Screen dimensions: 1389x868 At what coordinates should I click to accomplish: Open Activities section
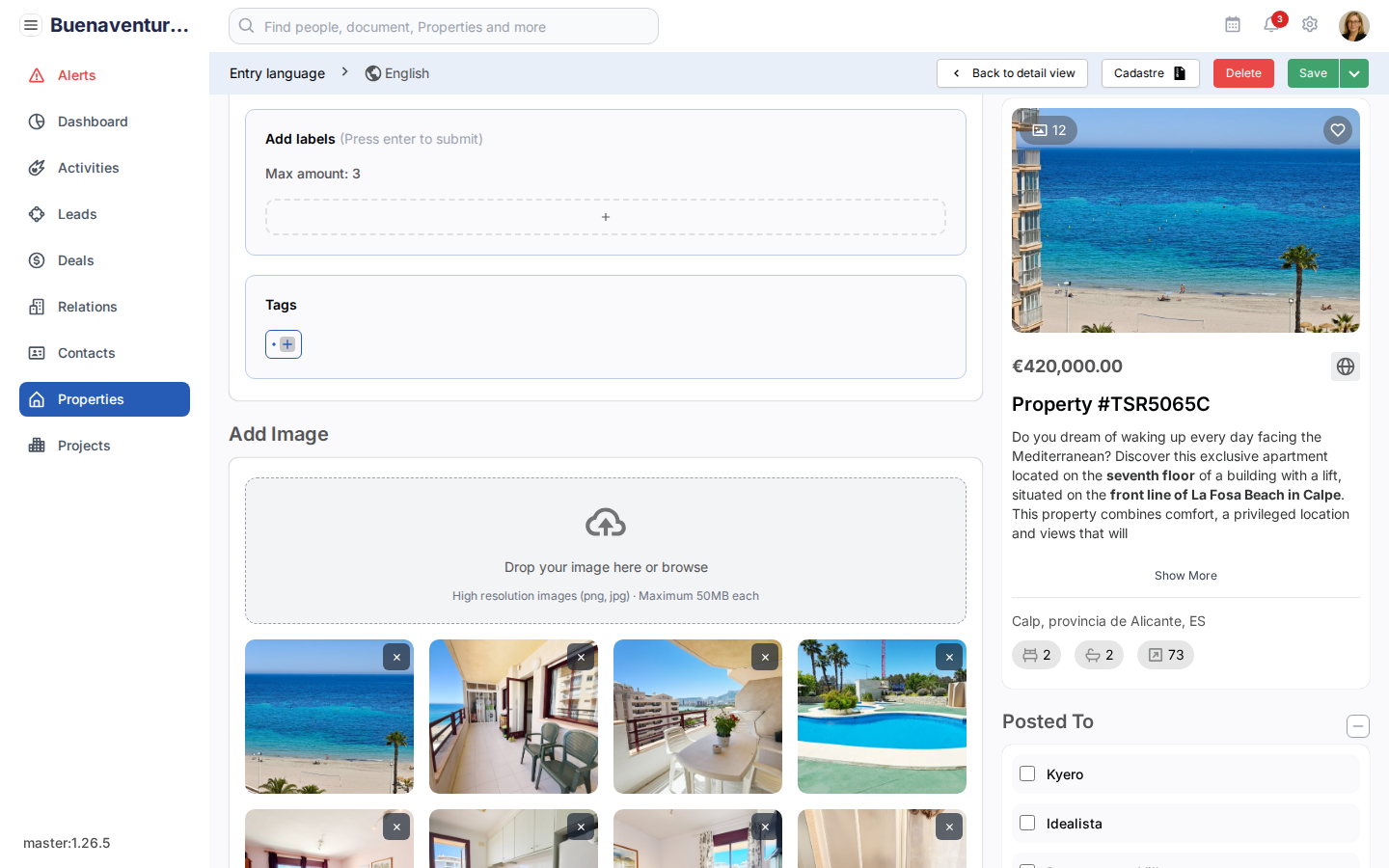104,168
